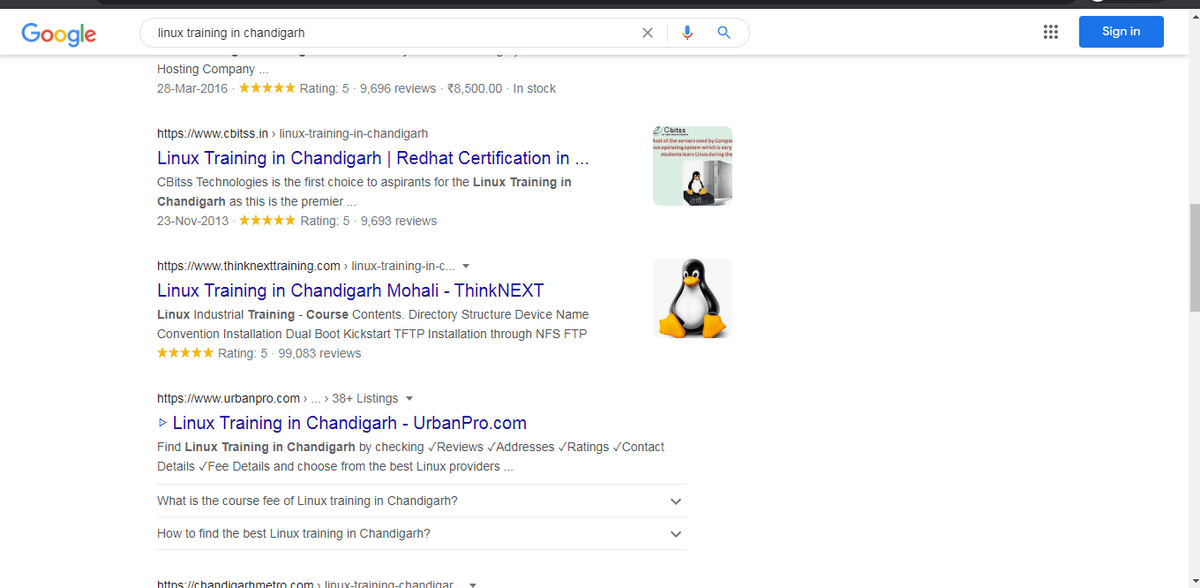
Task: Click the '38+ Listings' text
Action: pyautogui.click(x=365, y=398)
